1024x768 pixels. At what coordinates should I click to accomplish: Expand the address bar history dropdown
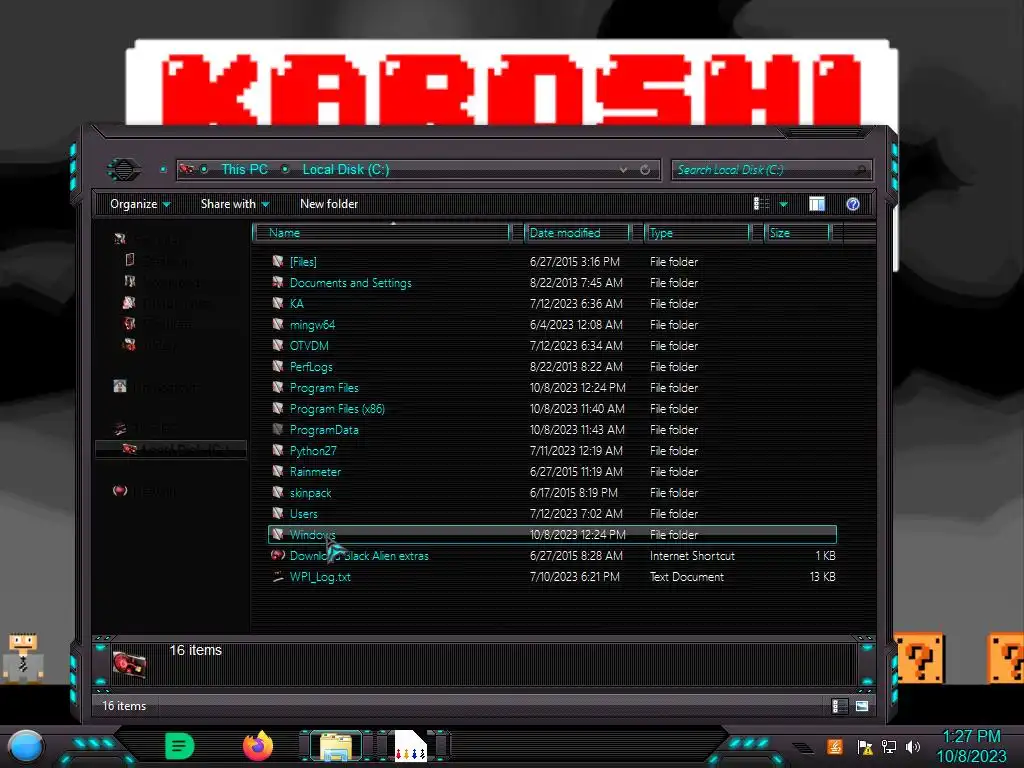click(x=623, y=170)
